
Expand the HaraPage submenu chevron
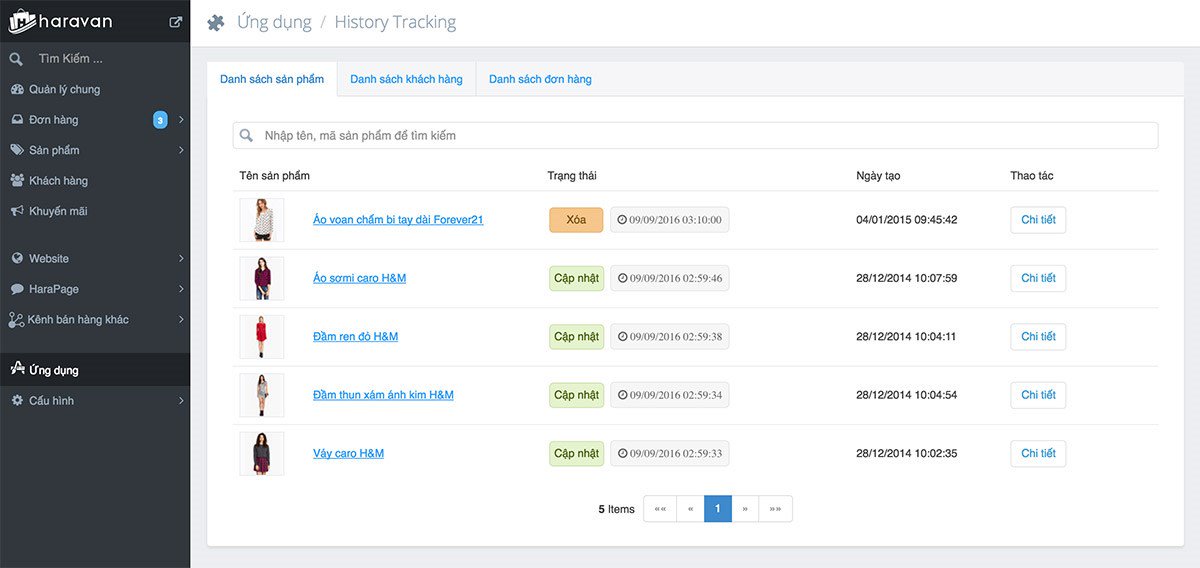pos(181,289)
